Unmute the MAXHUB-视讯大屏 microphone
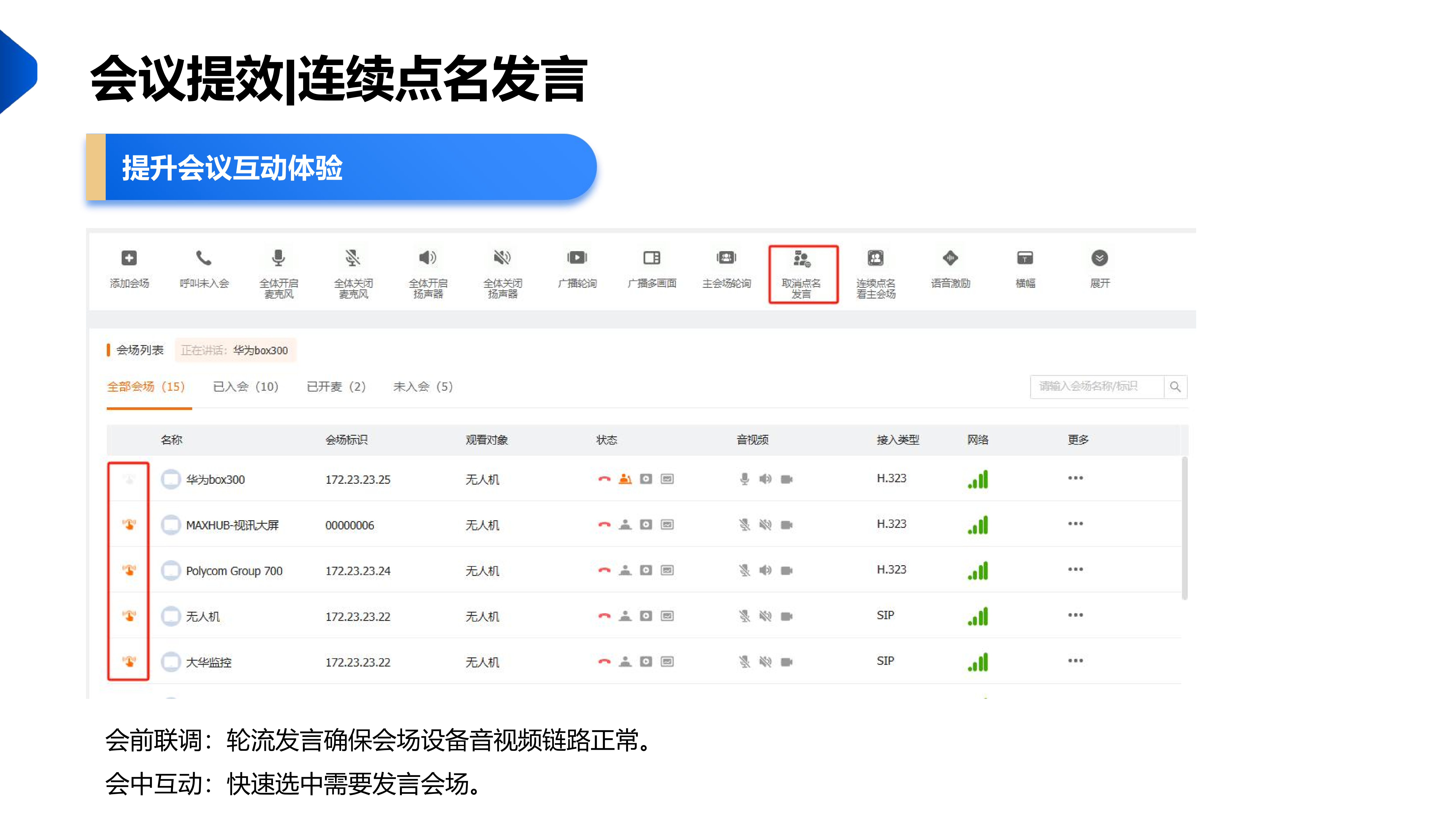The height and width of the screenshot is (819, 1456). tap(744, 525)
